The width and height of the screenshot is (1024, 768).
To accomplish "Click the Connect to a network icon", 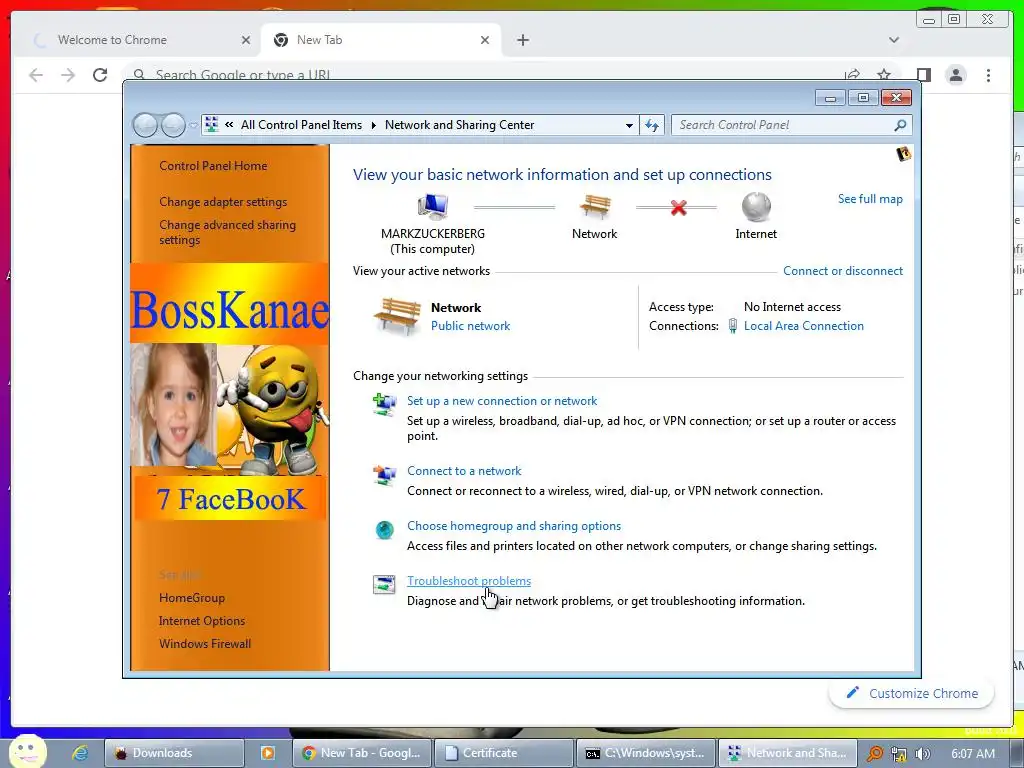I will 384,474.
